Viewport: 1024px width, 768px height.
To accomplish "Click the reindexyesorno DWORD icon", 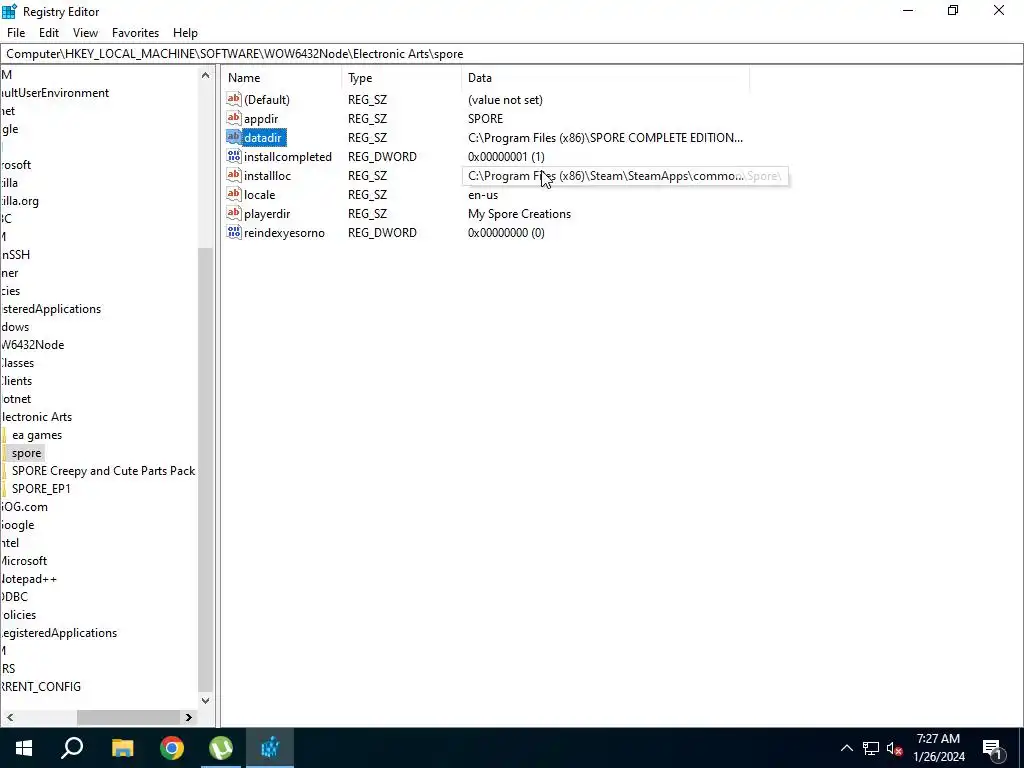I will (x=234, y=232).
